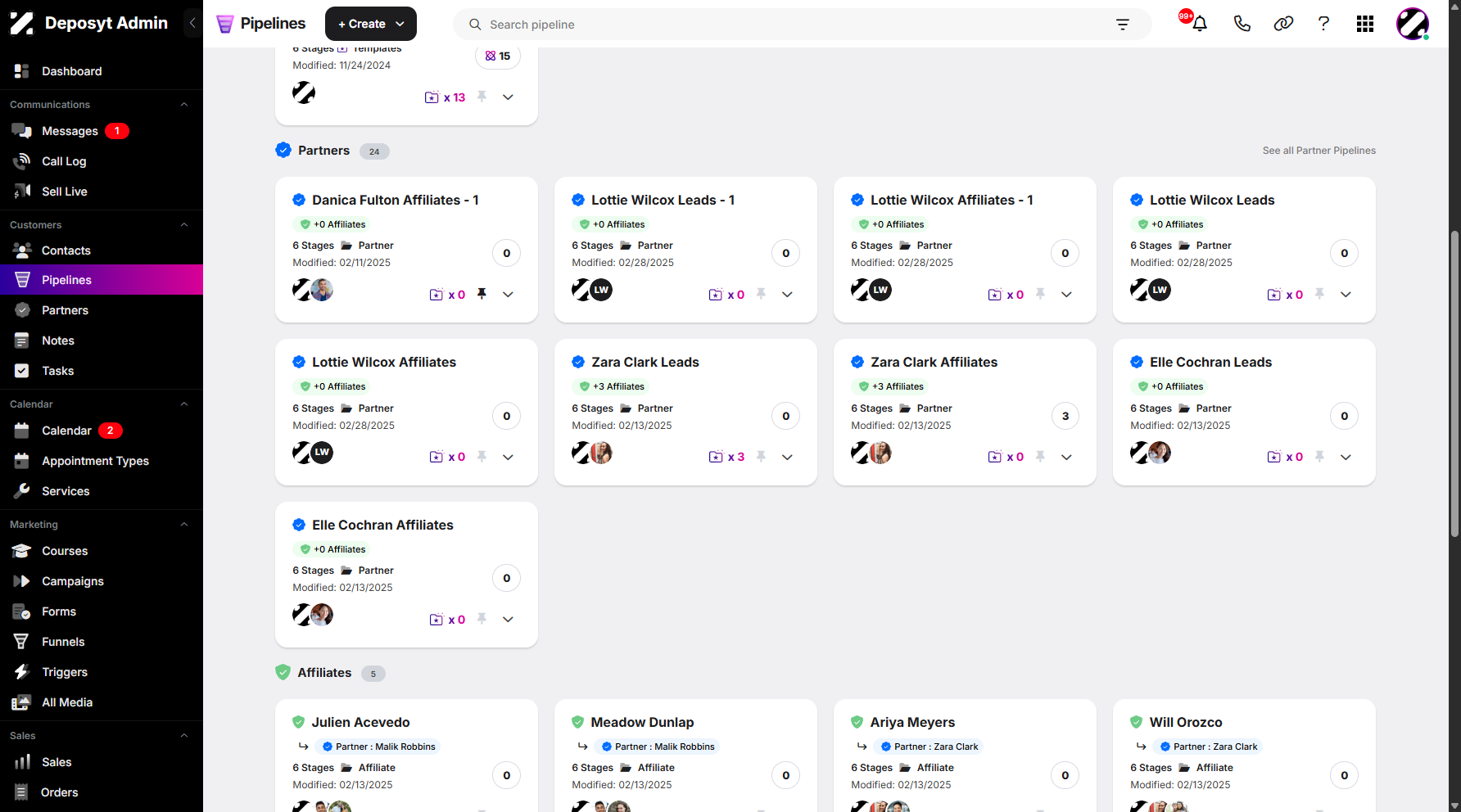
Task: Click the link chain icon in header
Action: [1283, 24]
